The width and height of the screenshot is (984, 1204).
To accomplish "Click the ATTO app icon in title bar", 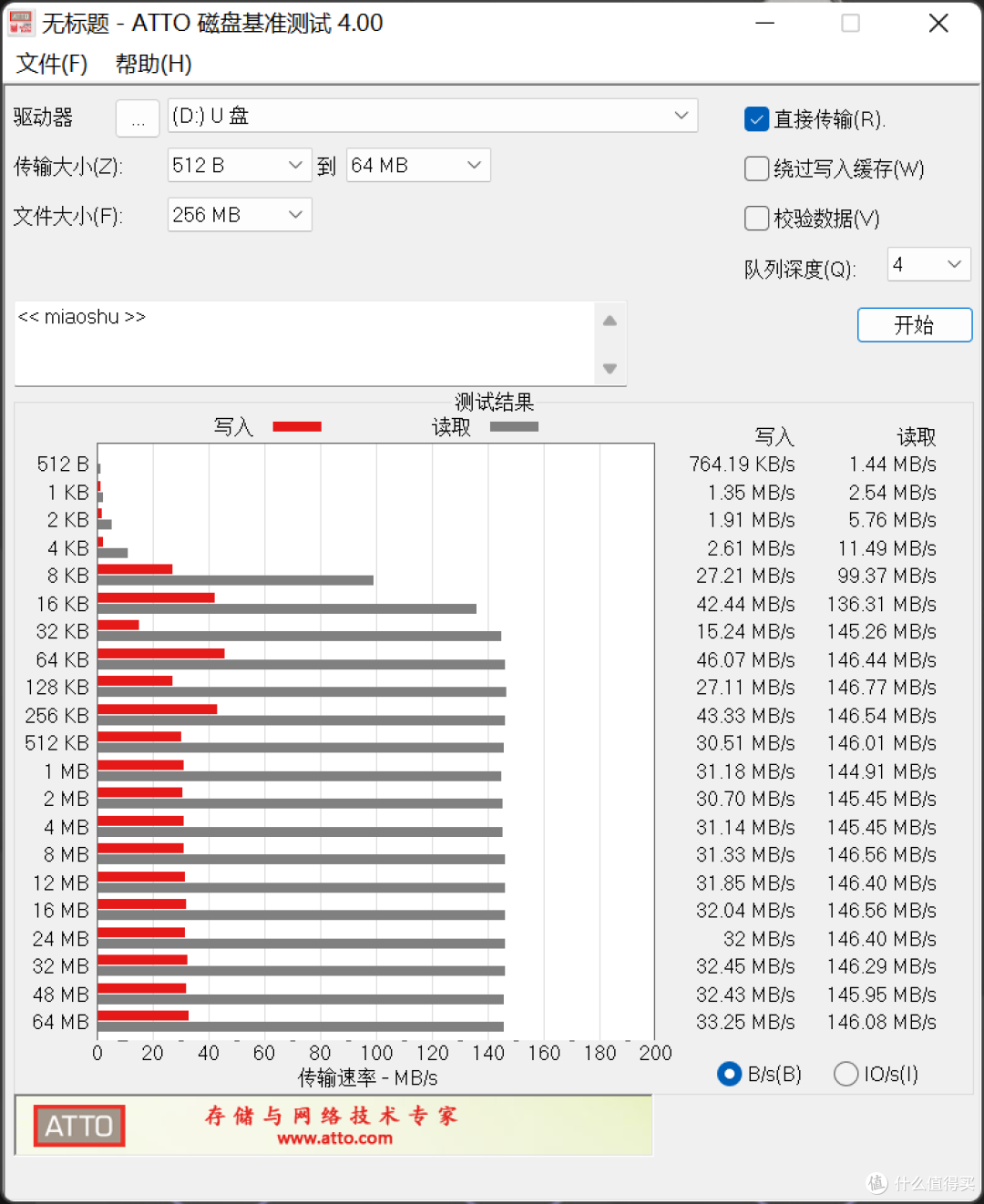I will coord(21,23).
